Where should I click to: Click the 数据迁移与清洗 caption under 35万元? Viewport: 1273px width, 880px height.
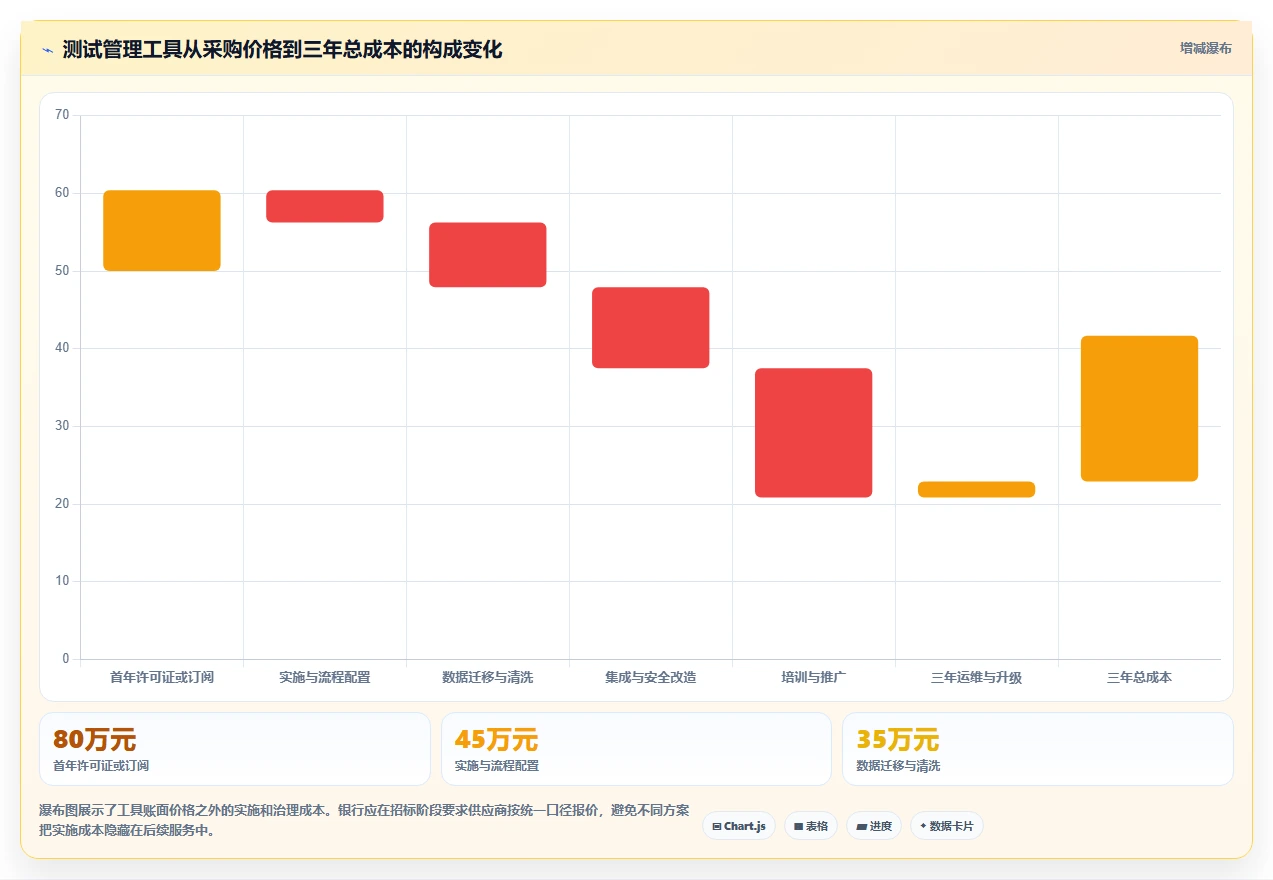pos(898,766)
